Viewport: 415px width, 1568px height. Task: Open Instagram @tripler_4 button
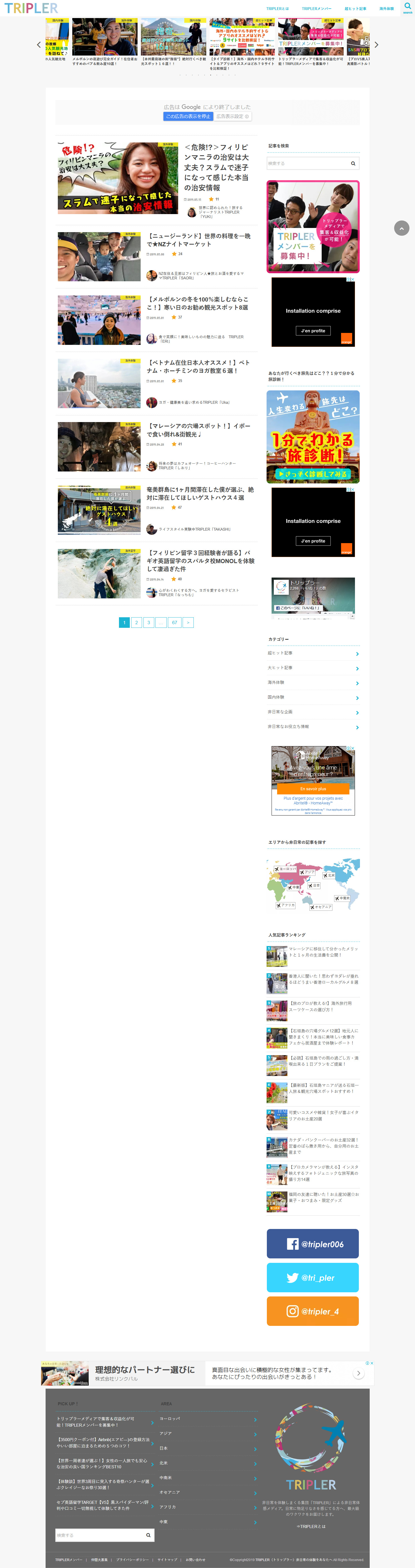pyautogui.click(x=313, y=1311)
